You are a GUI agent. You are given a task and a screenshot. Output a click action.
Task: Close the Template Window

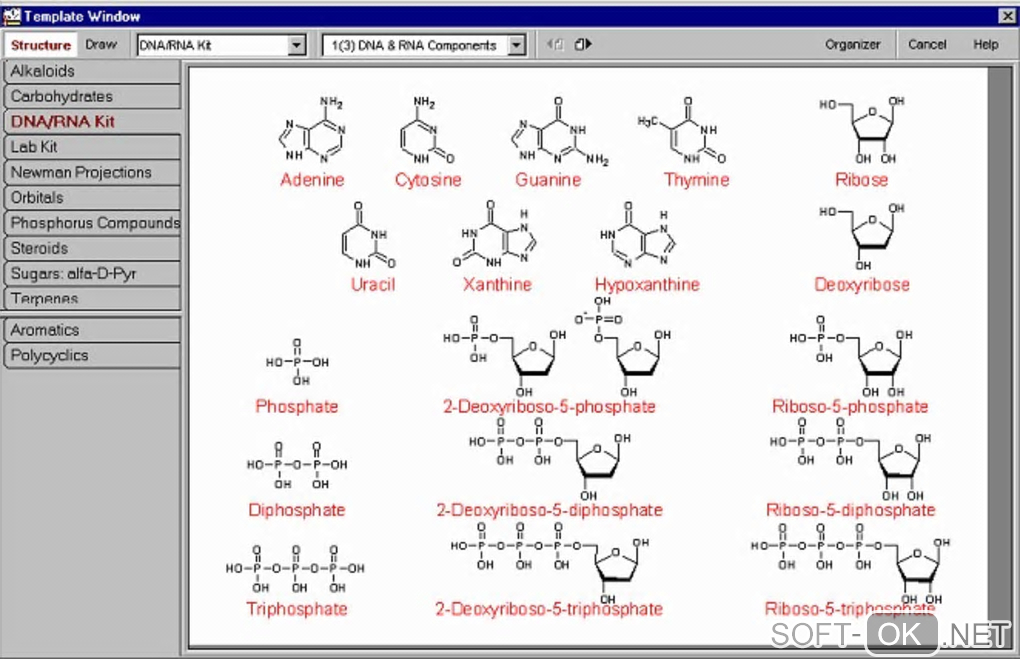1006,16
